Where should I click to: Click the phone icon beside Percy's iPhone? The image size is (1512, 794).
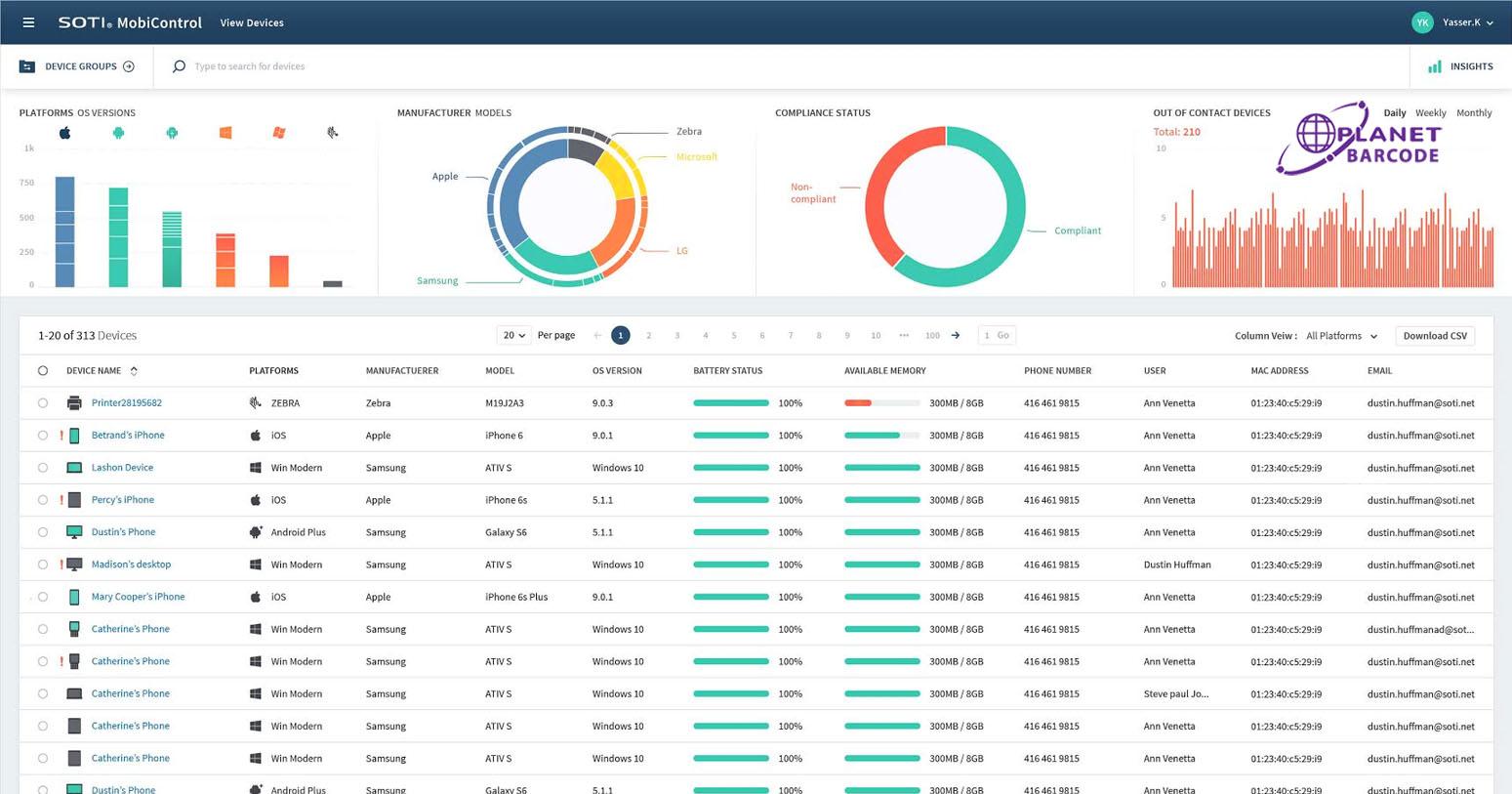click(74, 500)
